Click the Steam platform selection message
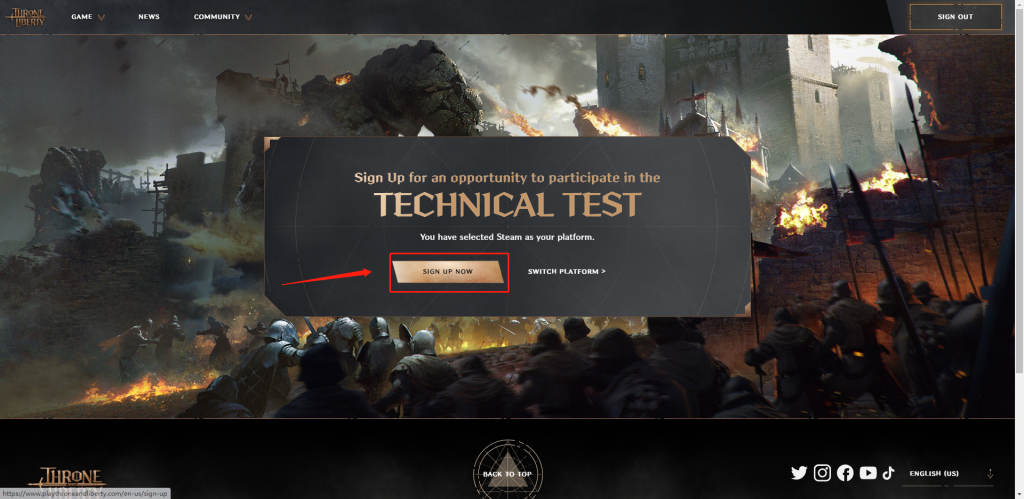This screenshot has width=1024, height=499. point(507,237)
